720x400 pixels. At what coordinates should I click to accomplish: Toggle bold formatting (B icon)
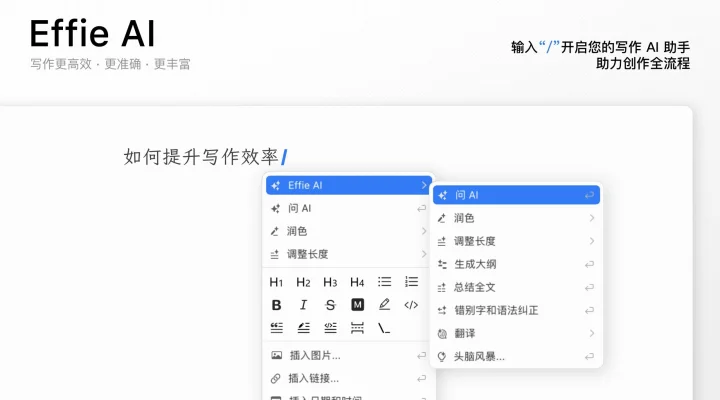tap(276, 305)
